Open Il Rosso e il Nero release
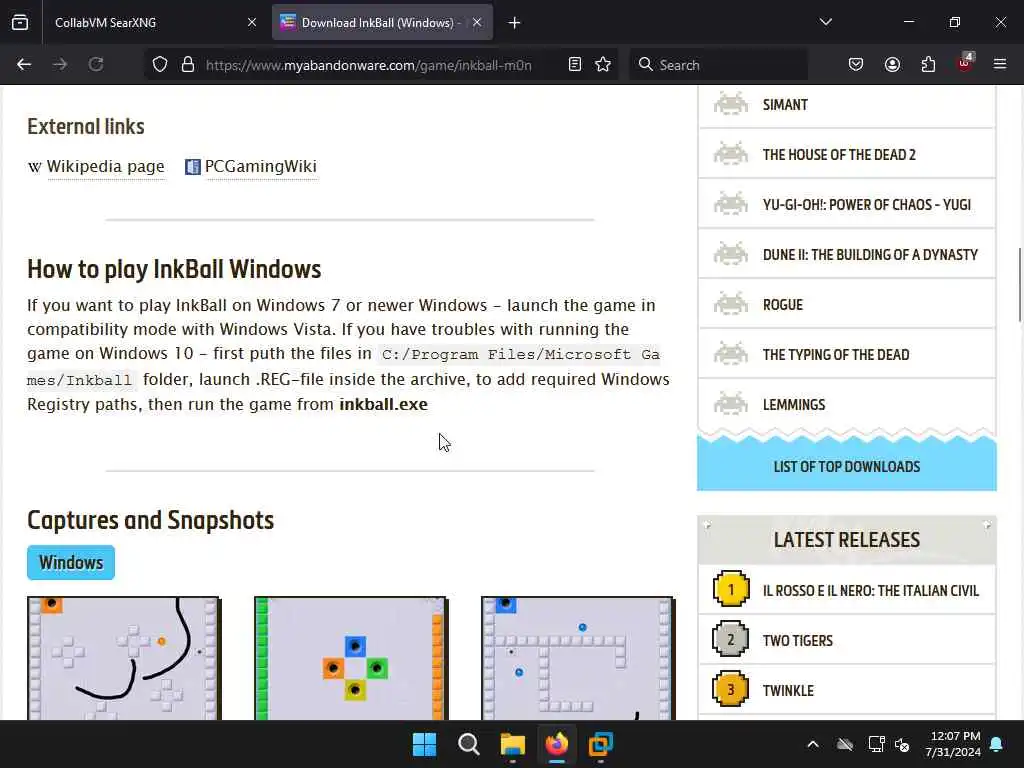This screenshot has height=768, width=1024. point(871,590)
